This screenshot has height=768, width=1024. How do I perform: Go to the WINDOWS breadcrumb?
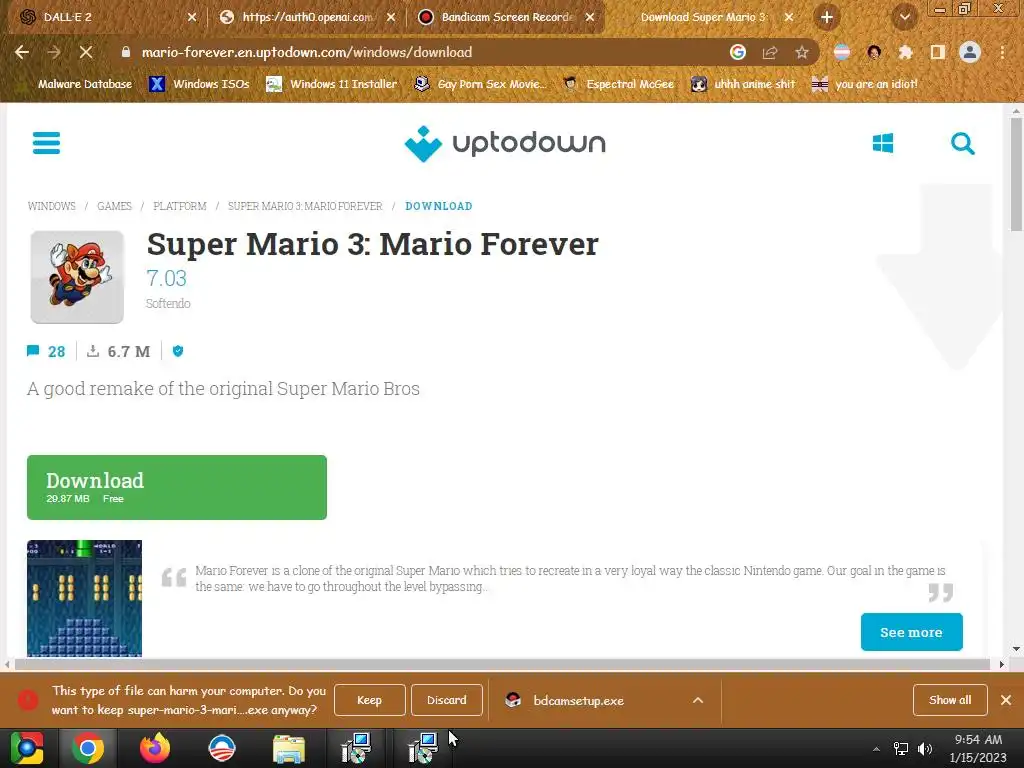(52, 206)
